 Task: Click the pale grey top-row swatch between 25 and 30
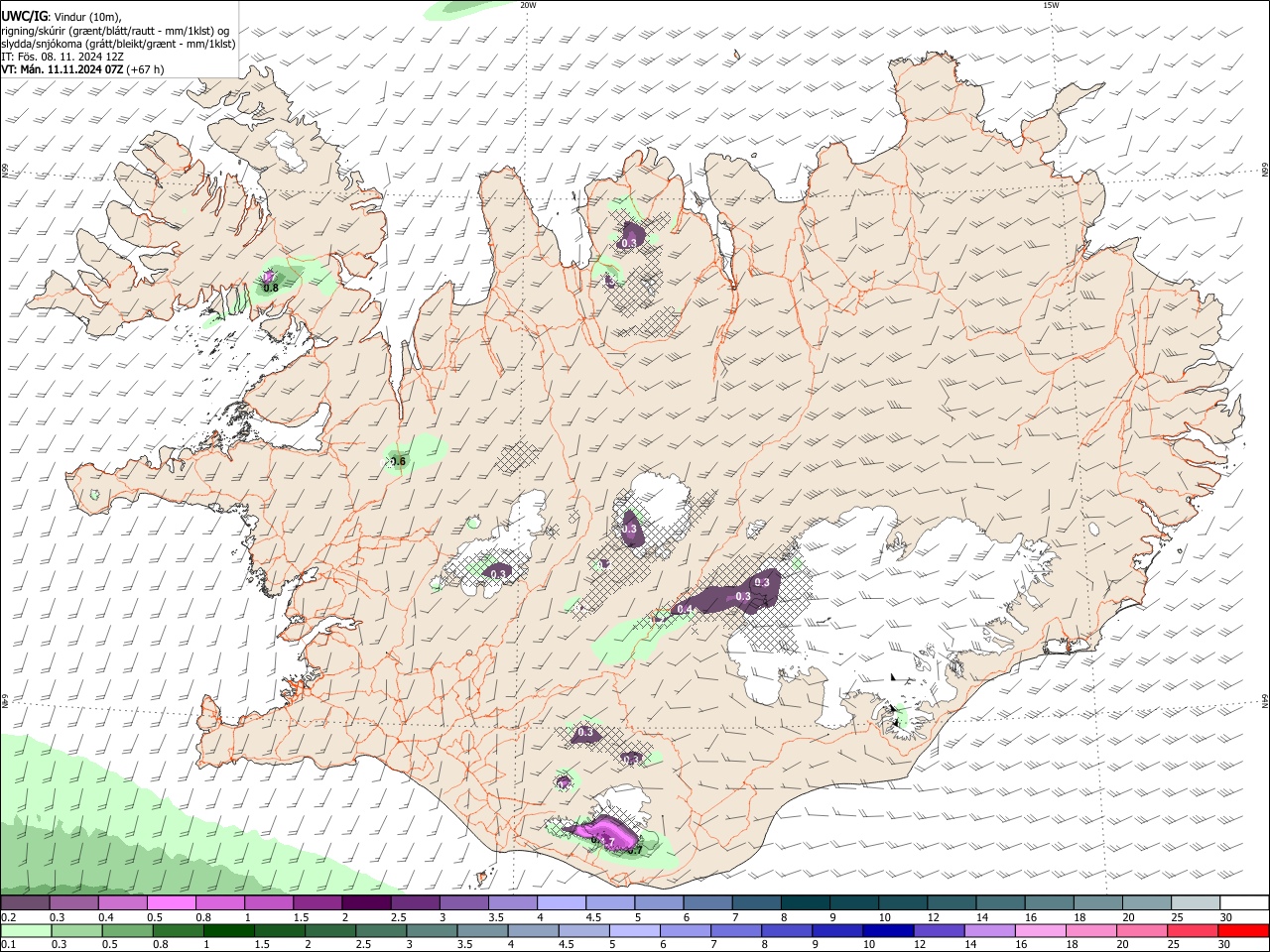pos(1195,903)
